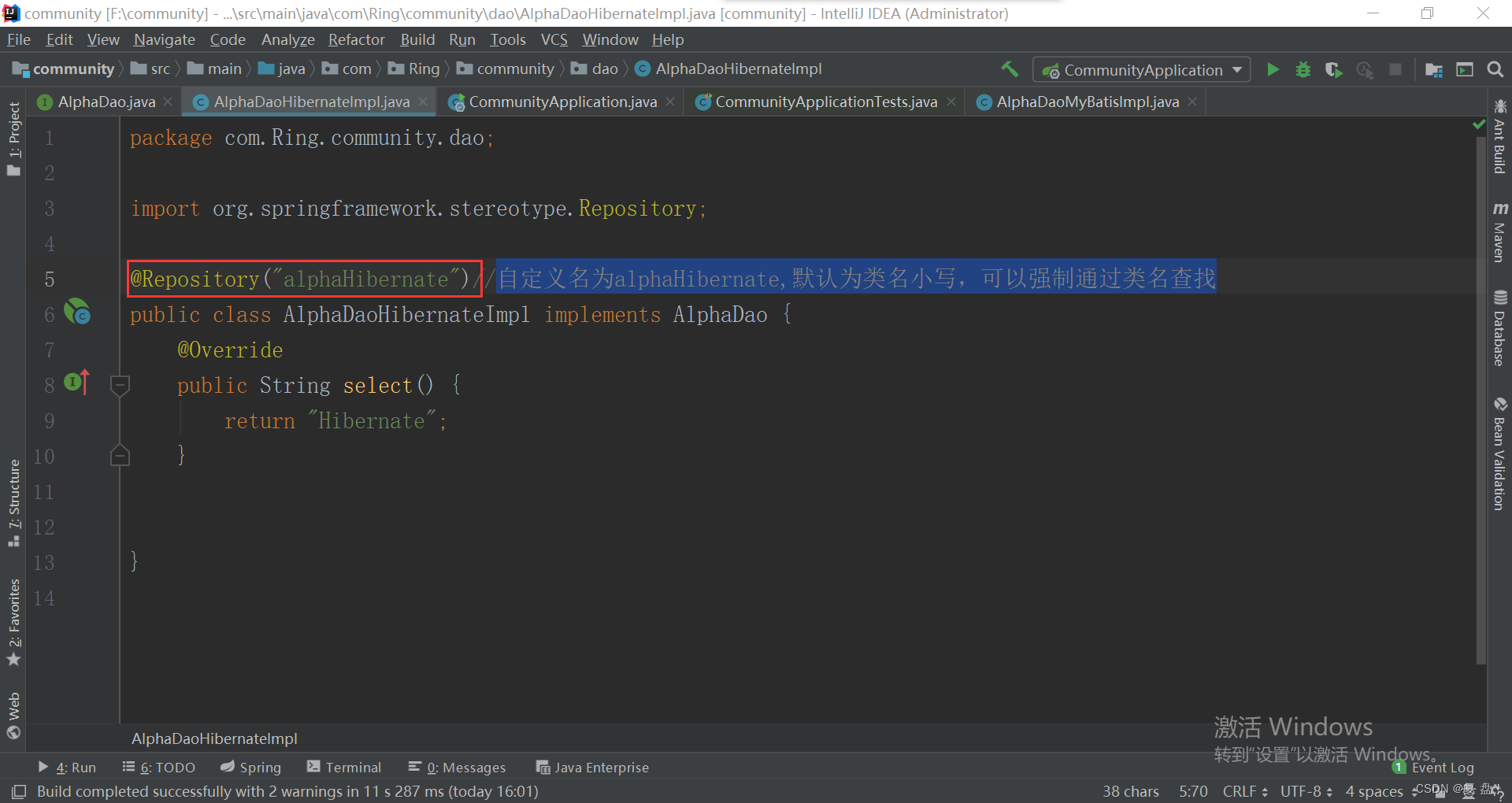Viewport: 1512px width, 803px height.
Task: Open Java Enterprise tool window
Action: click(592, 767)
